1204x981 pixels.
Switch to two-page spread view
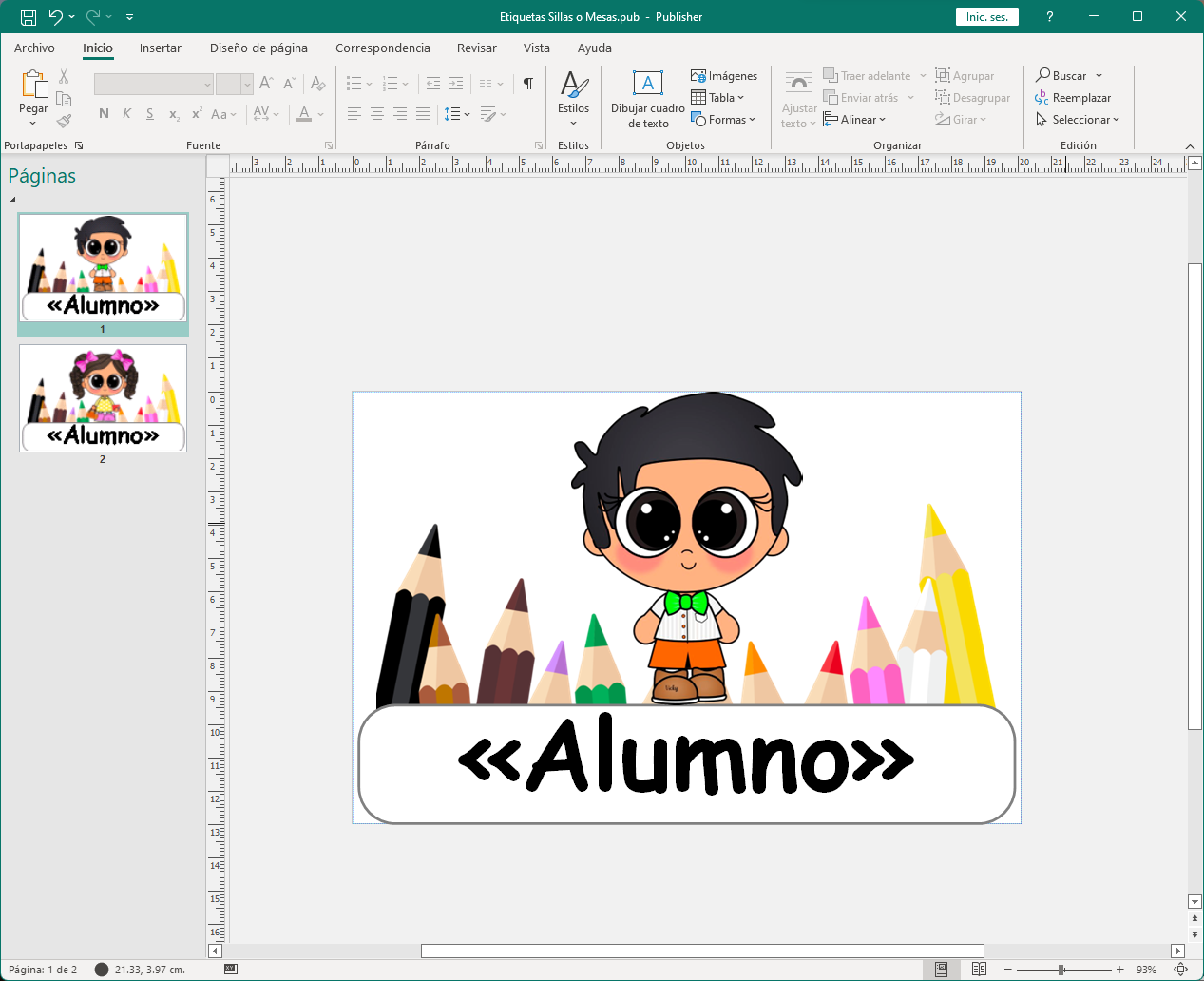979,970
